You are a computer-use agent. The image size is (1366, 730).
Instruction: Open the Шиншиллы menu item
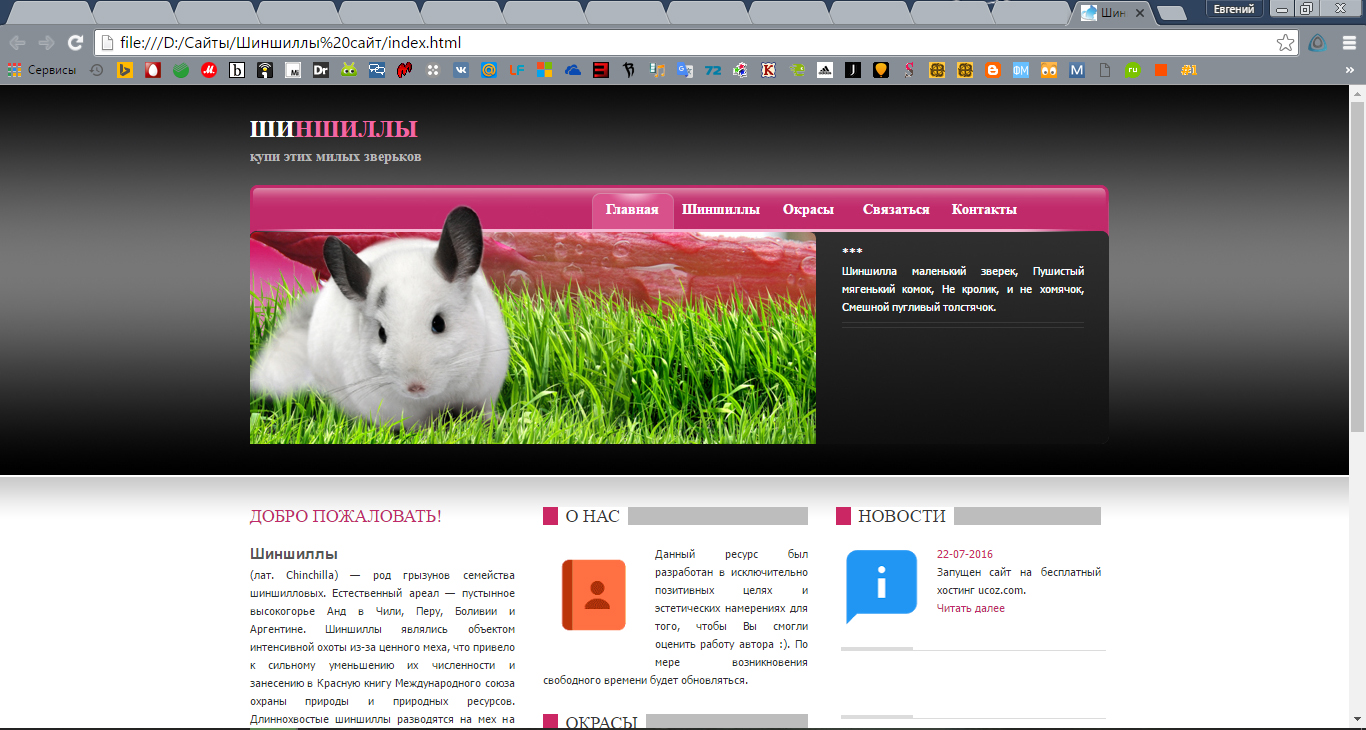721,210
